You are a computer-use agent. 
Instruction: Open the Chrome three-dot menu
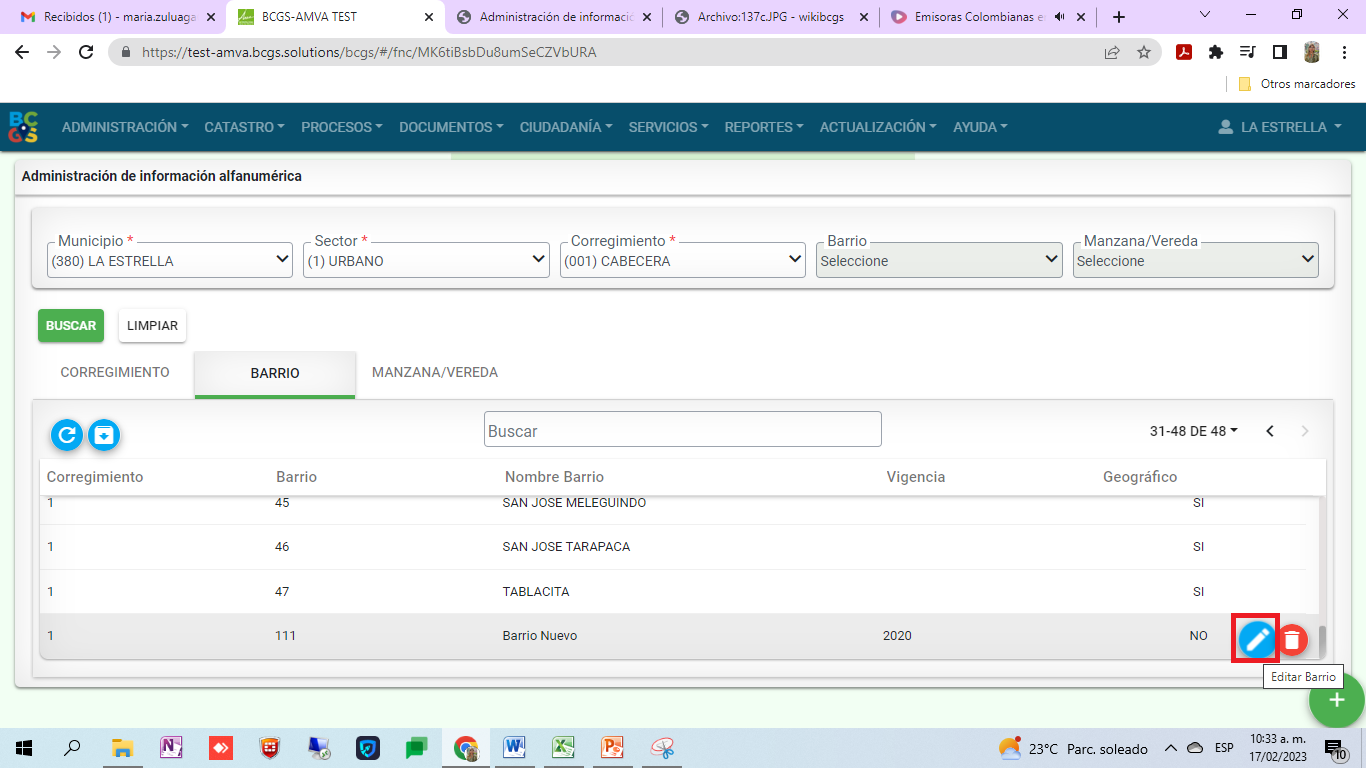(x=1343, y=52)
